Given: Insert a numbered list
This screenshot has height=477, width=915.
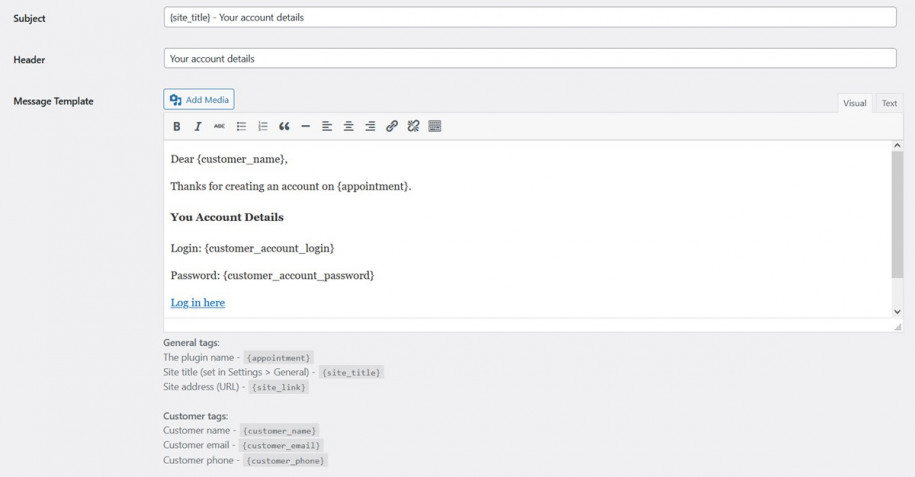Looking at the screenshot, I should (x=263, y=126).
